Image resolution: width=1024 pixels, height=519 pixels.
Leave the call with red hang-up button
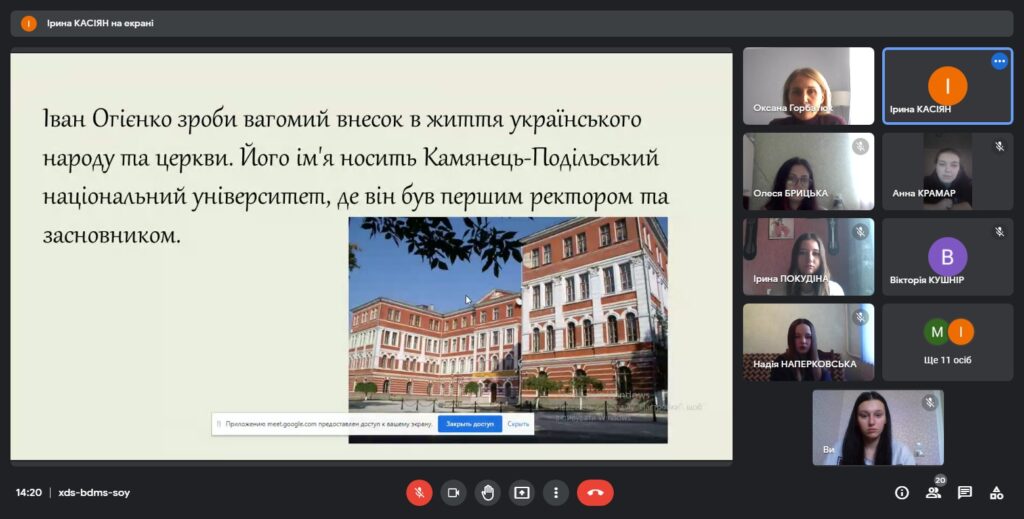coord(595,492)
